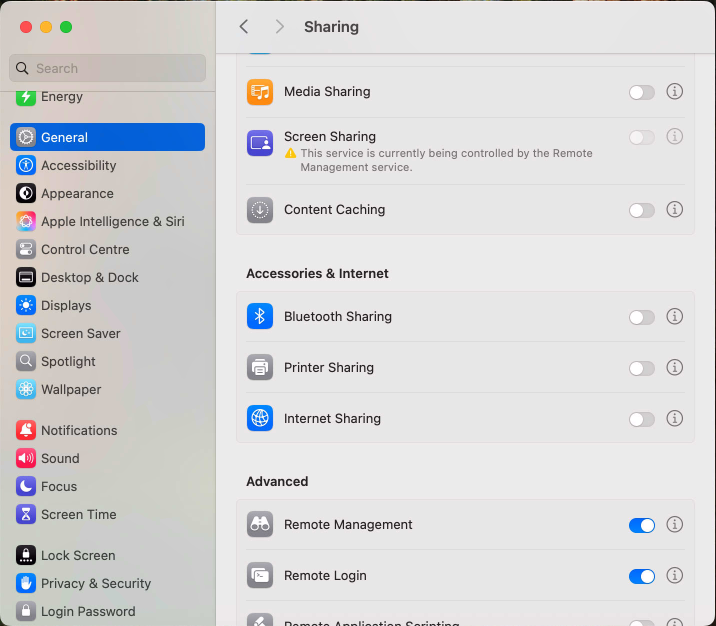Screen dimensions: 716x626
Task: Click the Remote Management service warning text
Action: pos(446,160)
